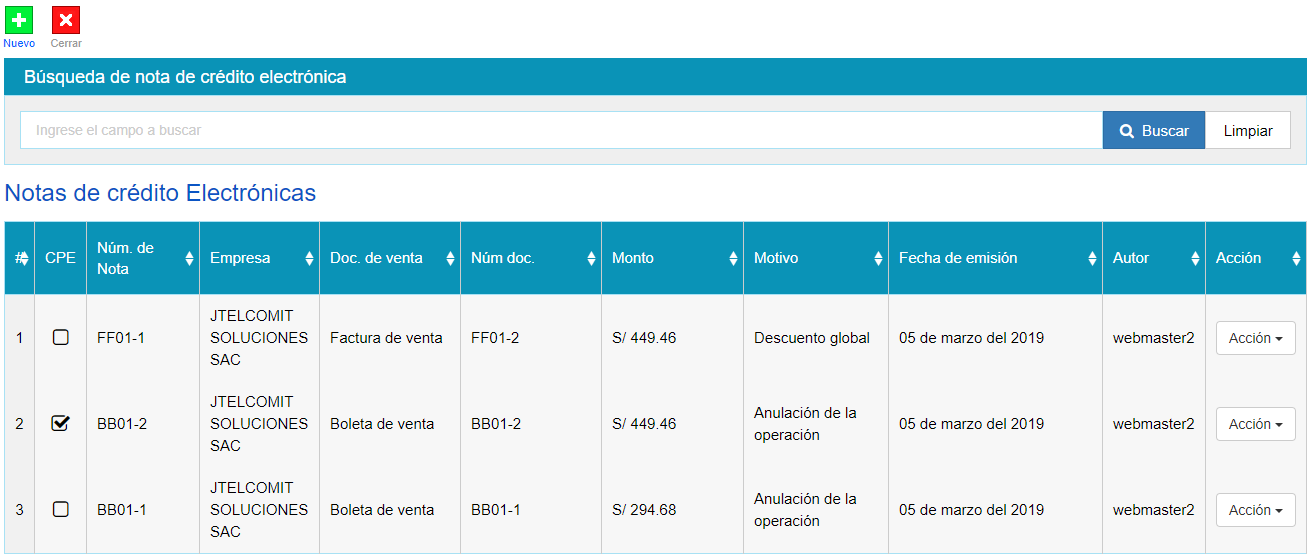Uncheck the CPE box for BB01-2
This screenshot has width=1312, height=558.
point(61,424)
